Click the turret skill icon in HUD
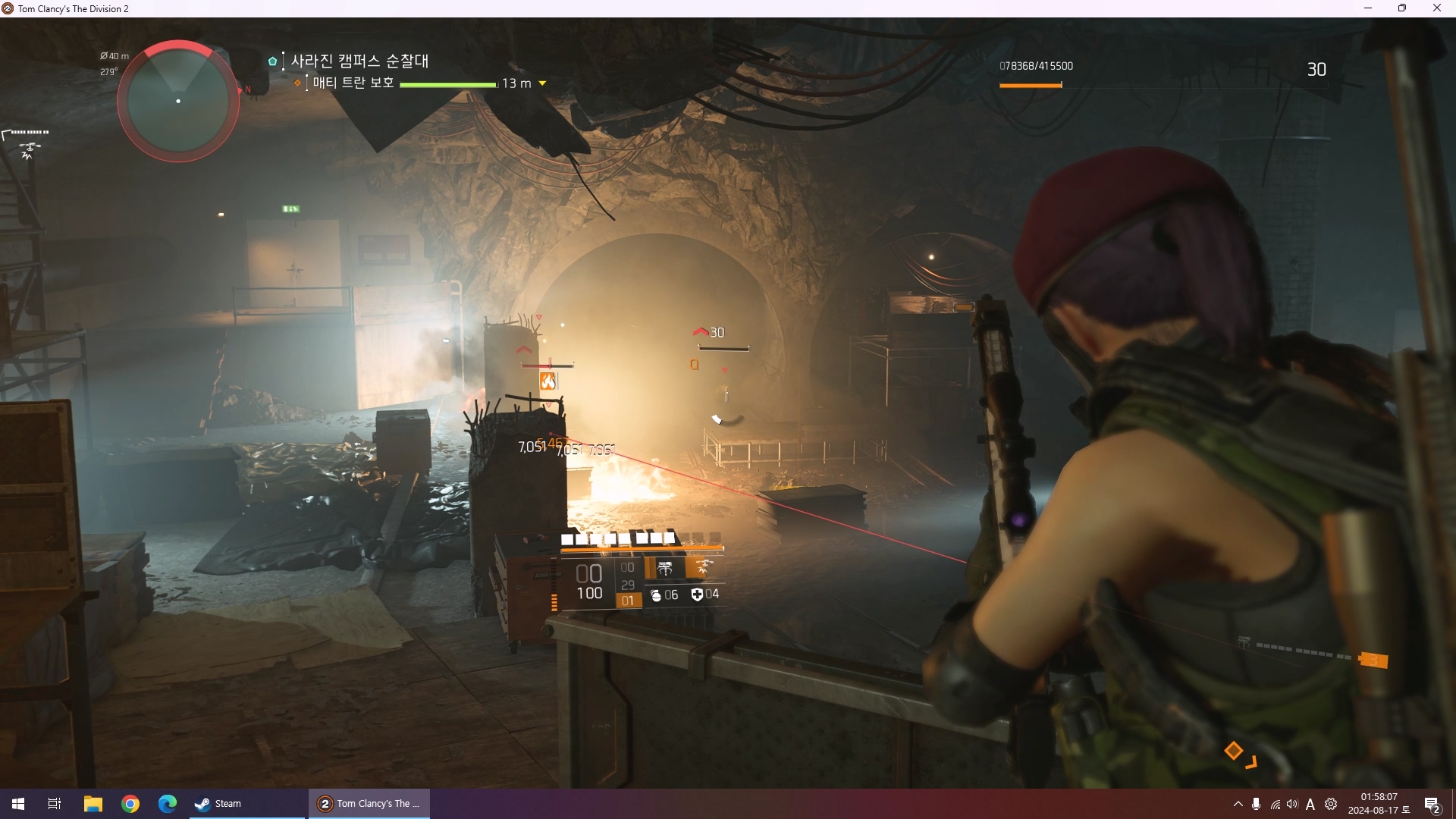Screen dimensions: 1456x819 [665, 568]
